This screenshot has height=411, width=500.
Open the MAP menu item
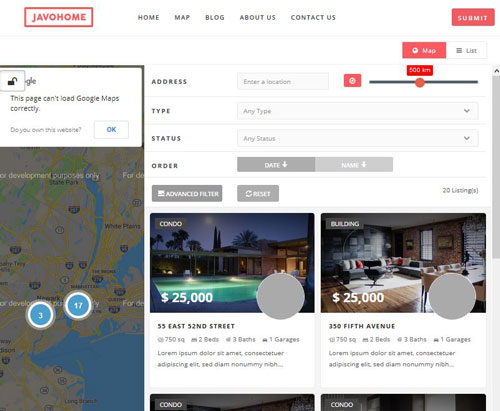pyautogui.click(x=182, y=18)
